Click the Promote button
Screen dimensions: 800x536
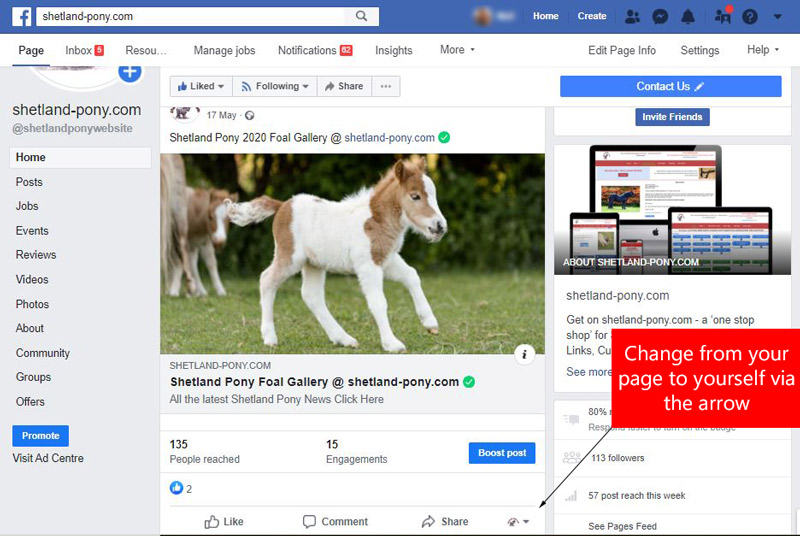click(x=40, y=436)
